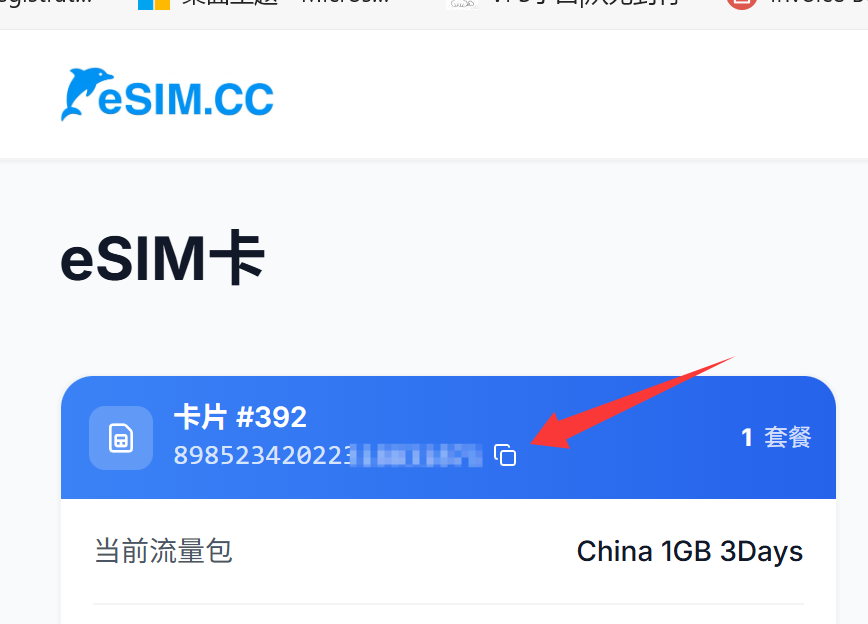Copy the ICCID number with the copy icon
This screenshot has height=624, width=868.
[x=505, y=455]
